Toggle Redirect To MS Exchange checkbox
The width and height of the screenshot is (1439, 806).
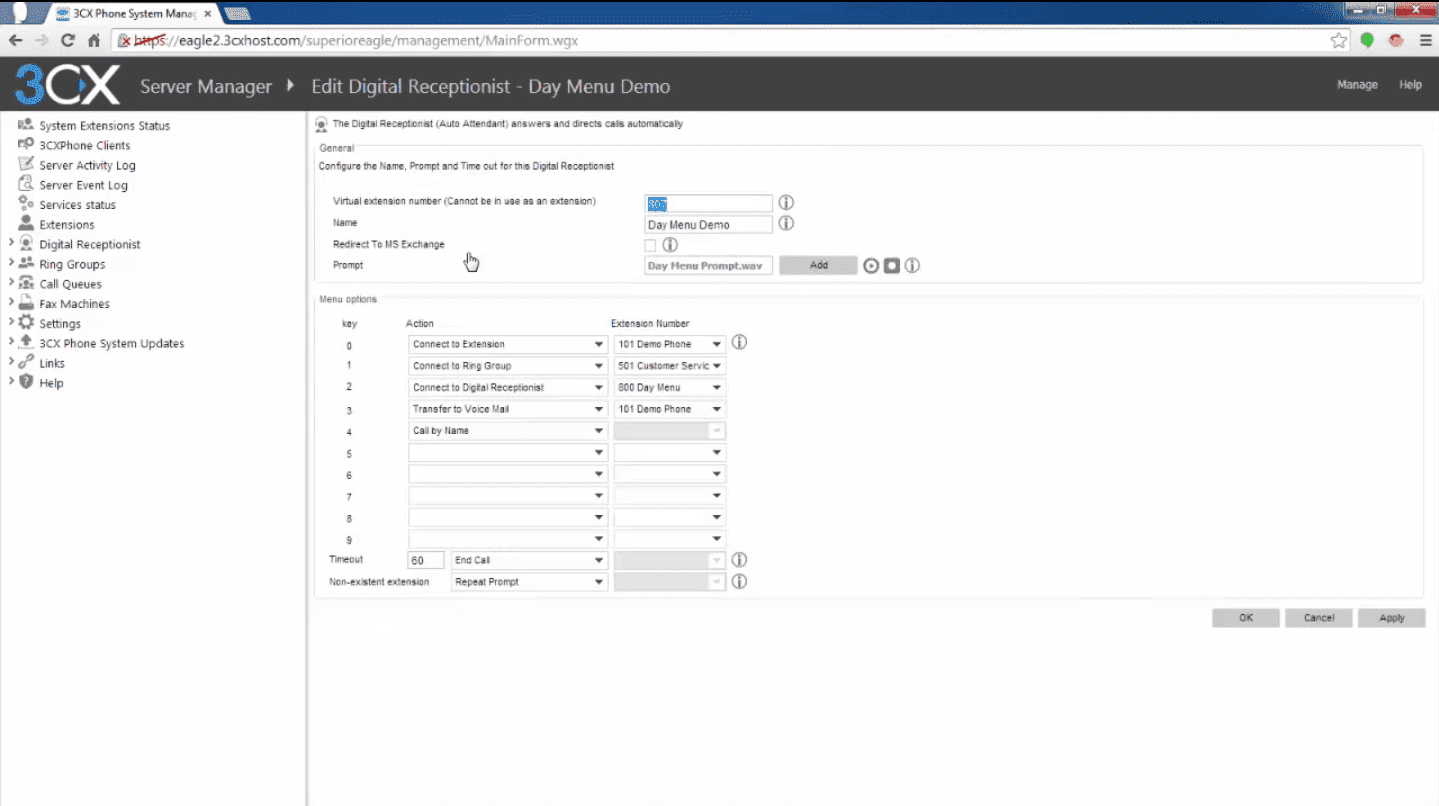click(x=651, y=245)
